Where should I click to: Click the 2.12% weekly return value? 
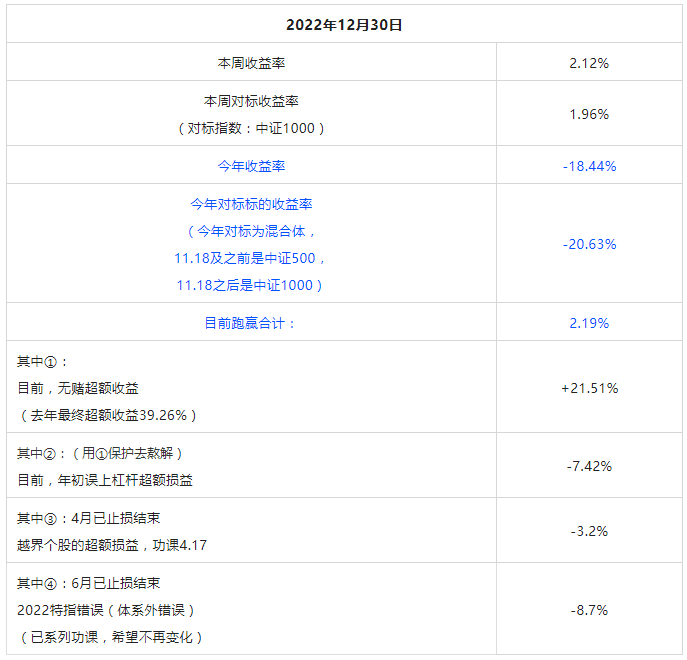(589, 63)
